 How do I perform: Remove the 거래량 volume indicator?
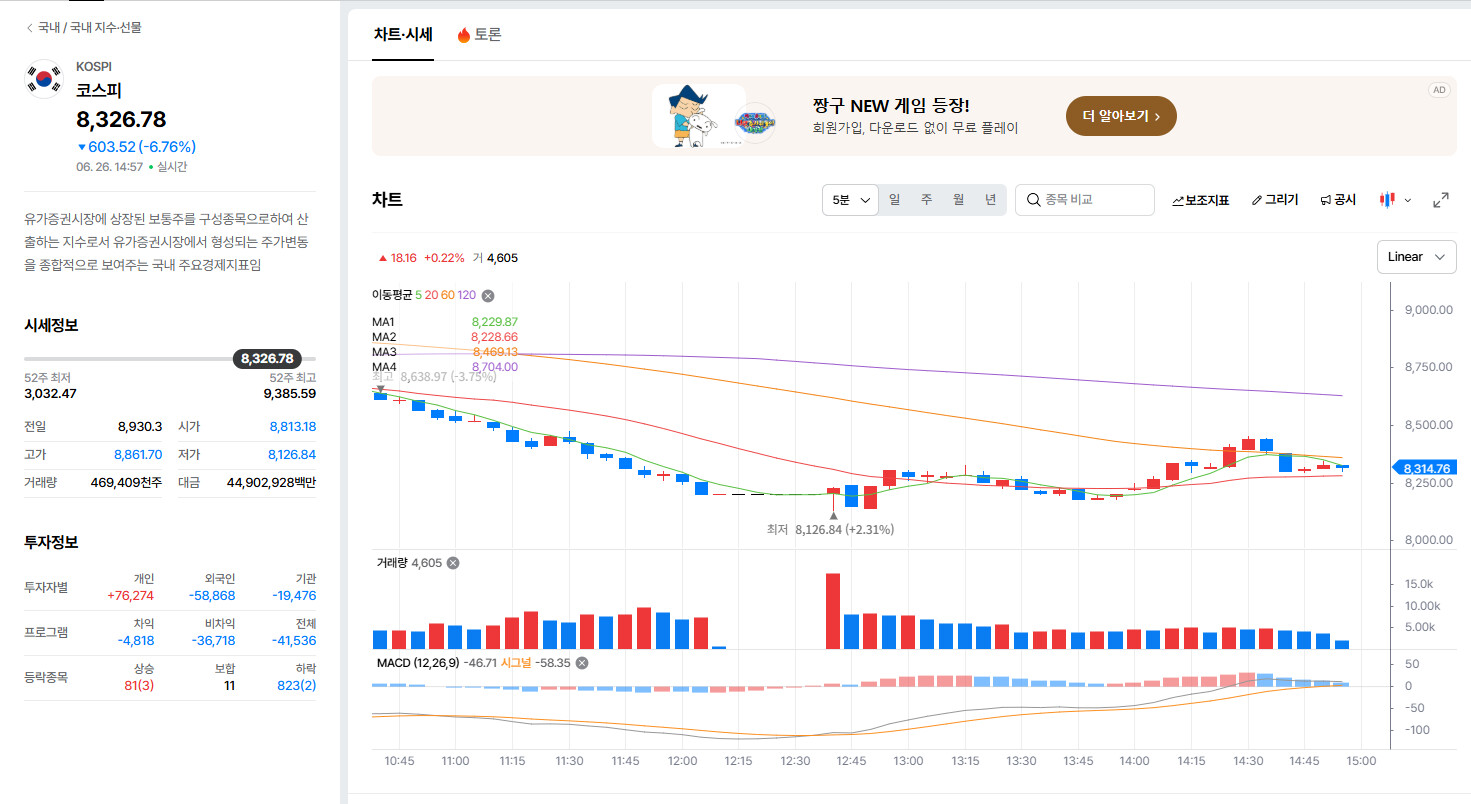(x=452, y=563)
